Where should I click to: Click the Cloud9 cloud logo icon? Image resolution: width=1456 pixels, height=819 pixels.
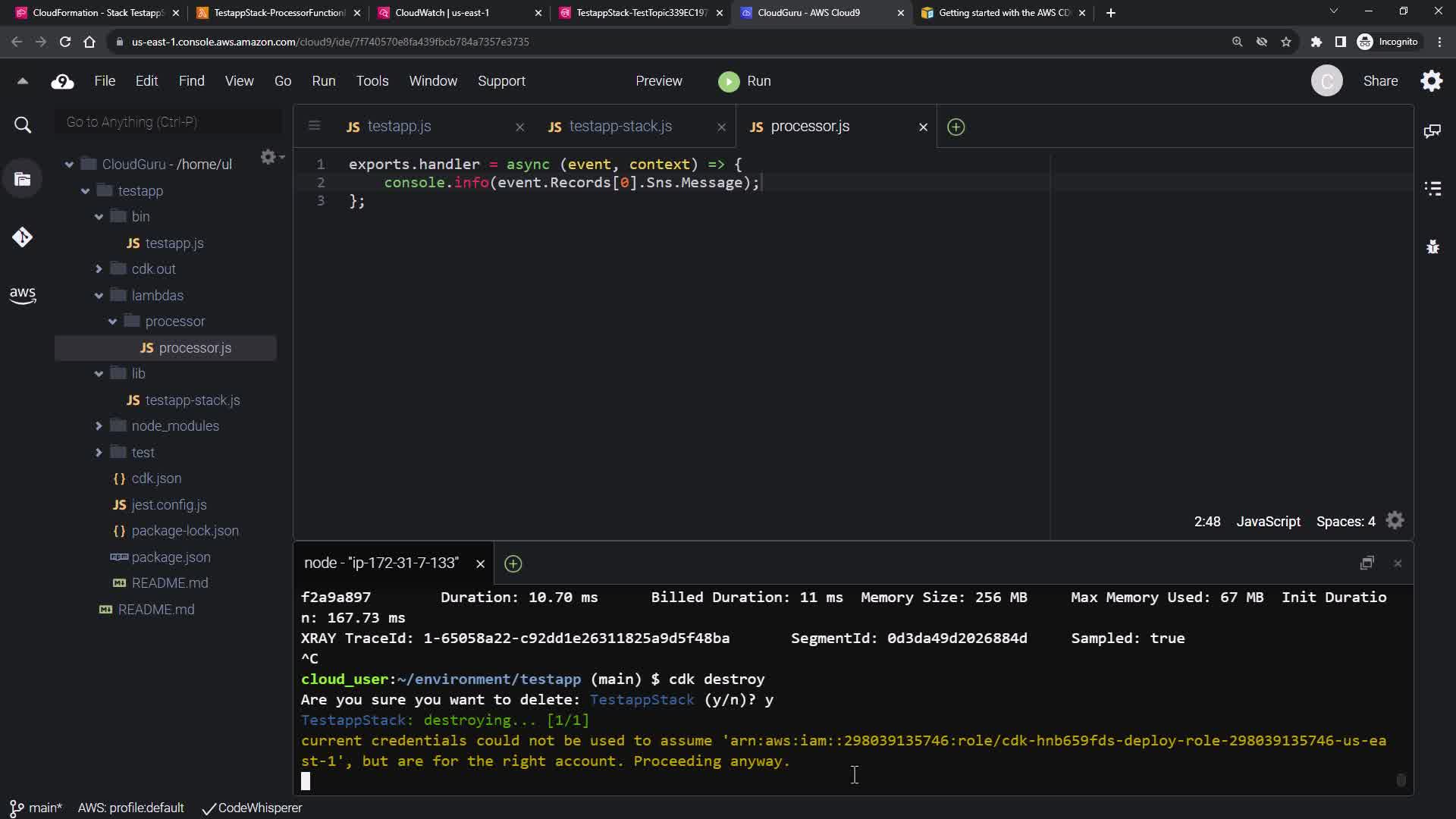(x=62, y=81)
